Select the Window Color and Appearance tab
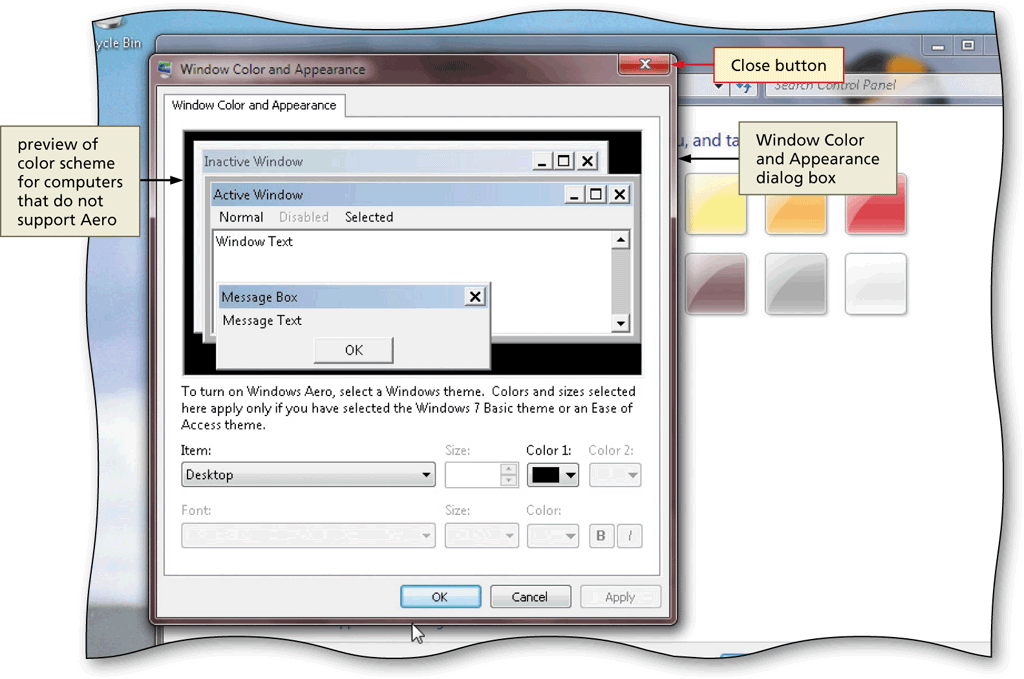The height and width of the screenshot is (679, 1024). click(254, 105)
